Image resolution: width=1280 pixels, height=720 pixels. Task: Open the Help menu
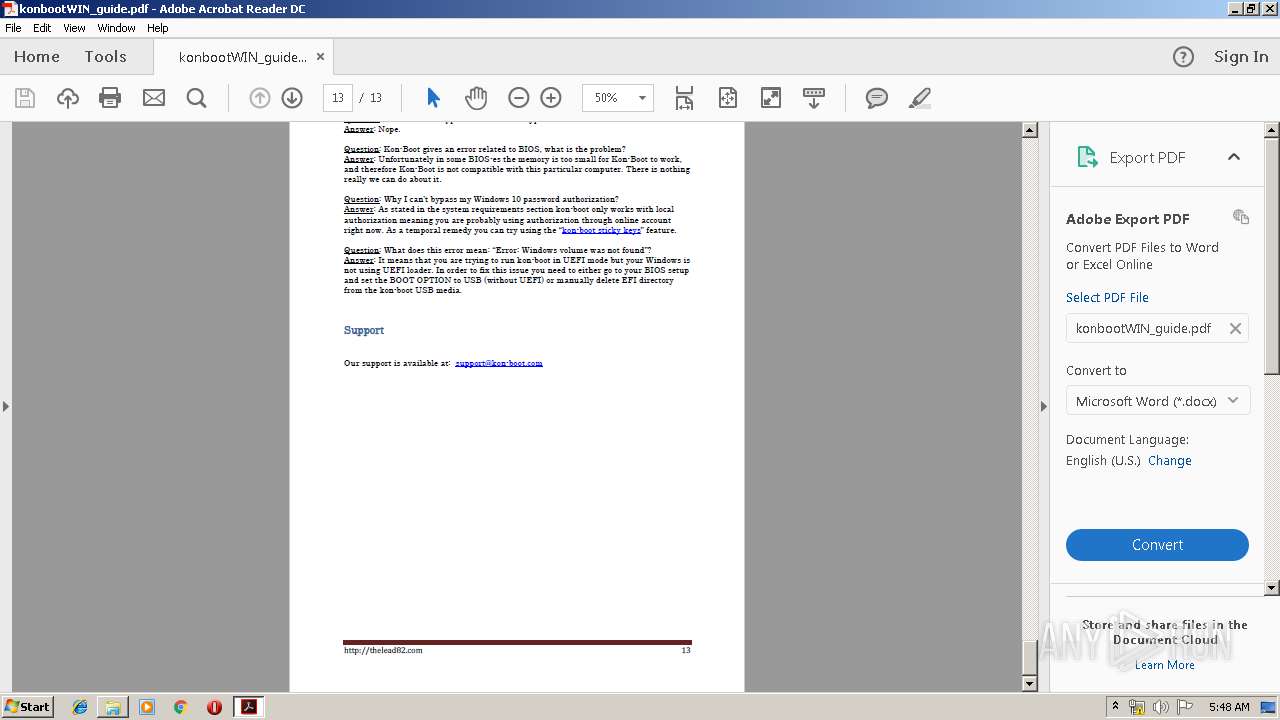coord(158,28)
